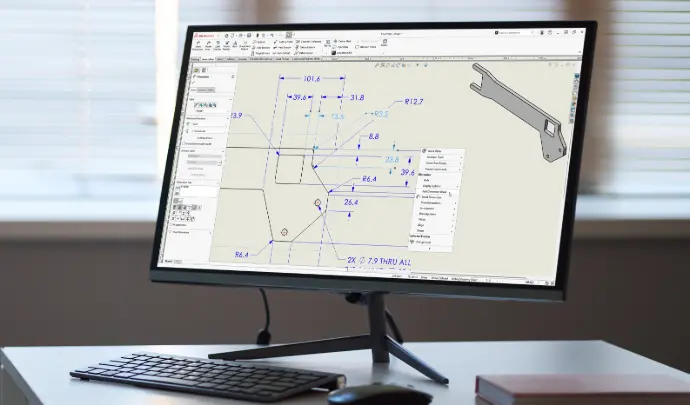Click the Save icon in the title bar

point(249,35)
